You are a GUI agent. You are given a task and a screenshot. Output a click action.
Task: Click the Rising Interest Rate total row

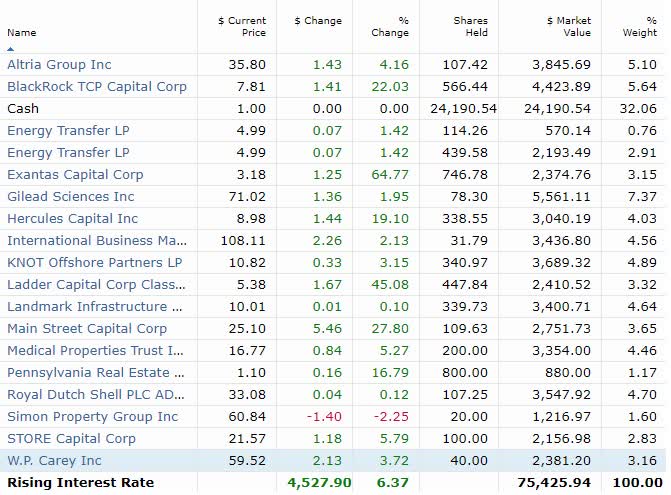[81, 482]
